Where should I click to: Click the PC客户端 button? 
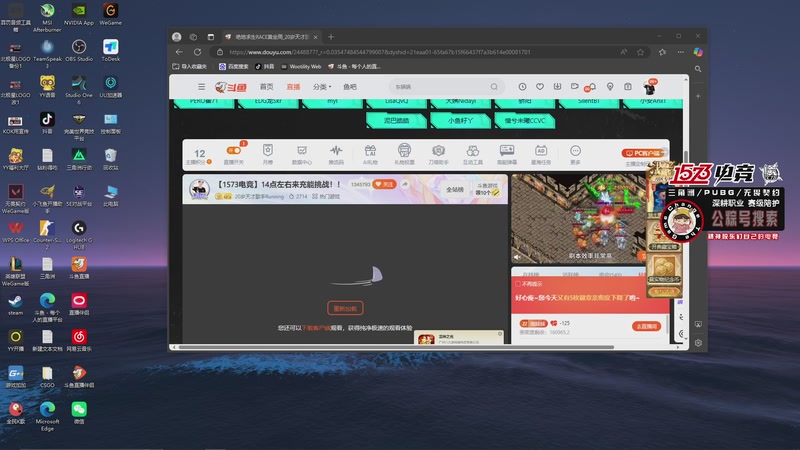pyautogui.click(x=642, y=153)
